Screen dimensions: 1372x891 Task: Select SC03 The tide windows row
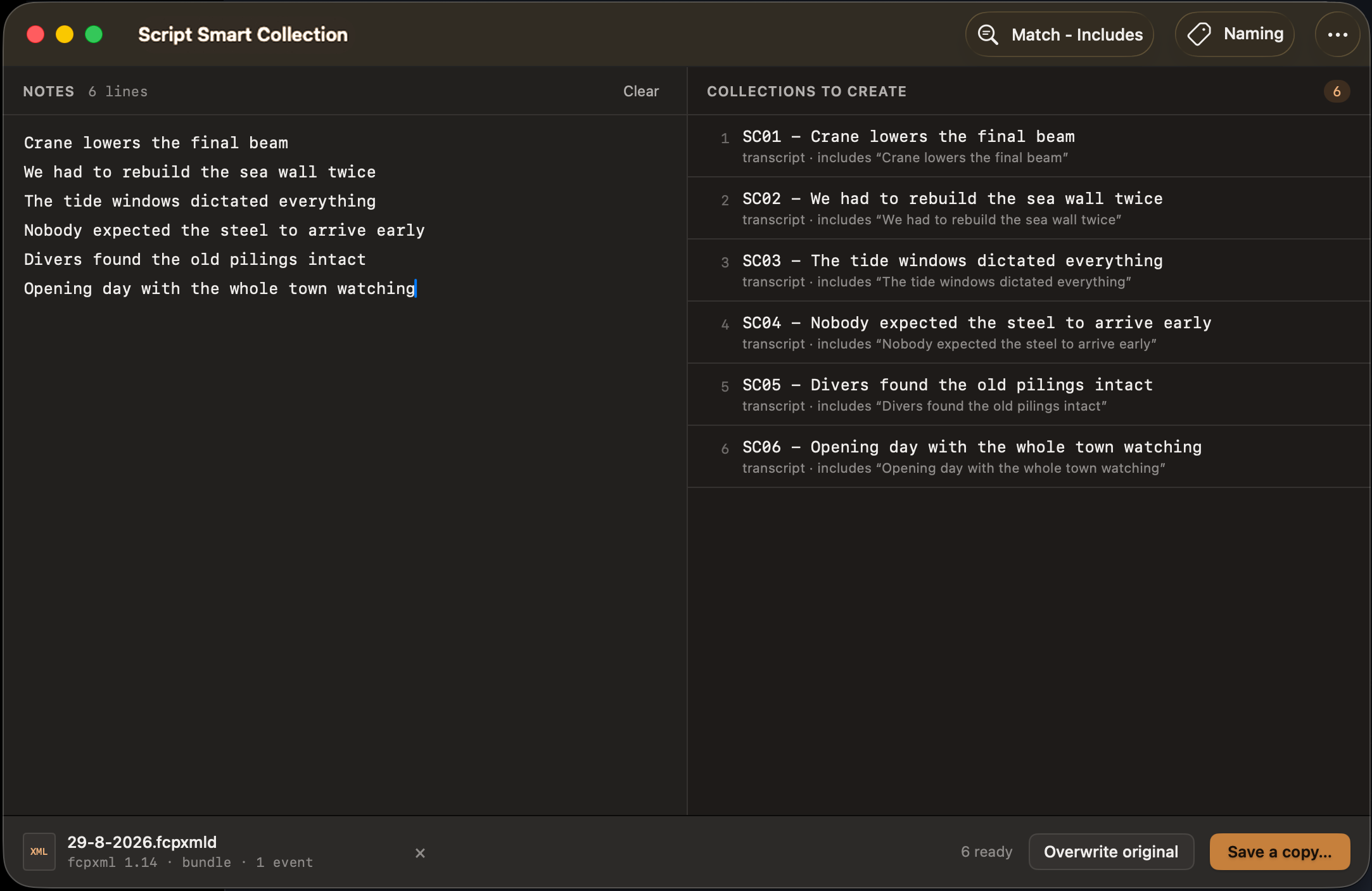point(1029,270)
